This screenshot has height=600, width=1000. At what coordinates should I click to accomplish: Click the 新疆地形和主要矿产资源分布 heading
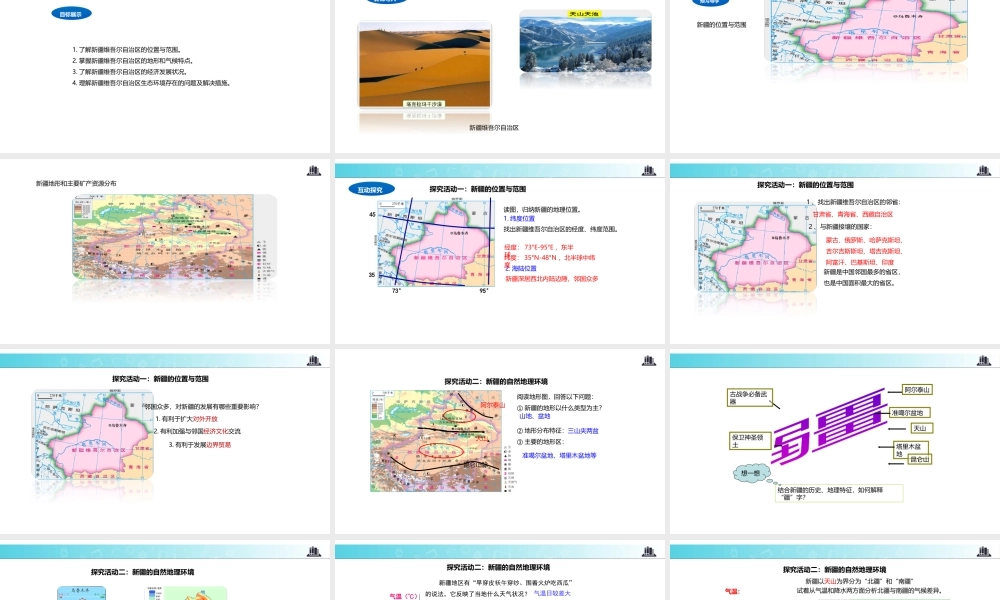point(76,184)
